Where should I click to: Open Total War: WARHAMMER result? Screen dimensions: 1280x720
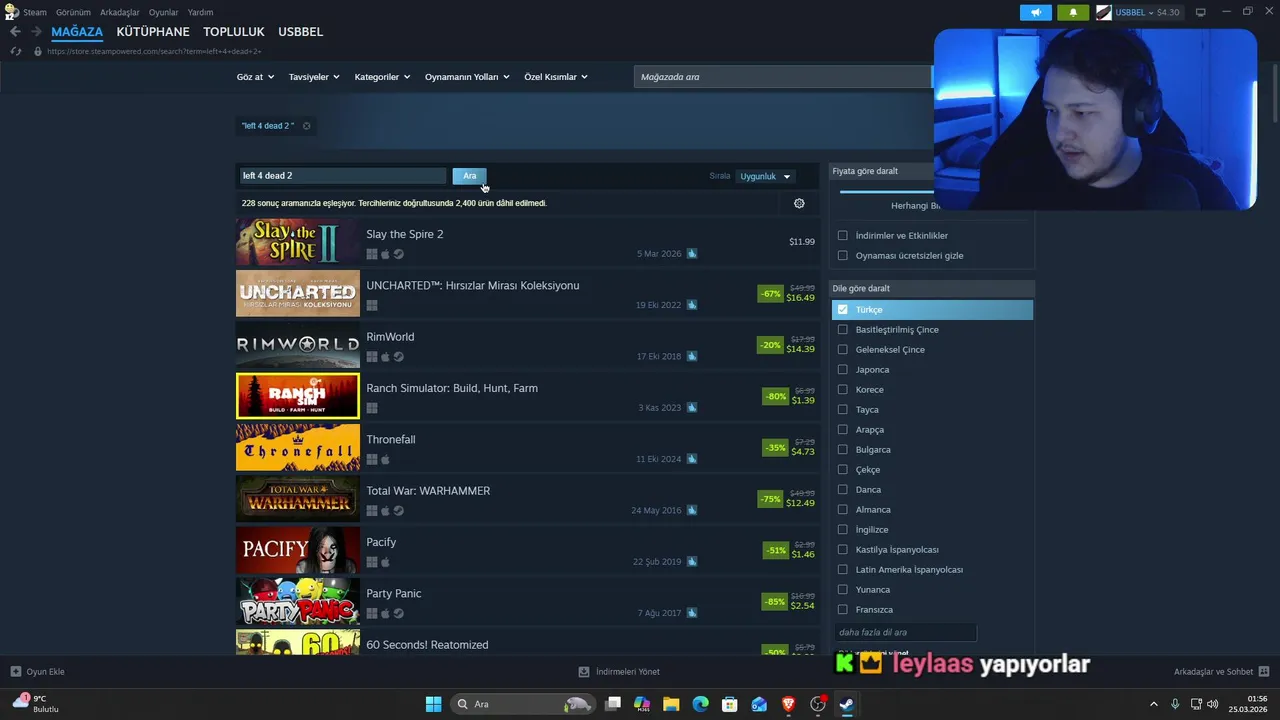pos(528,499)
